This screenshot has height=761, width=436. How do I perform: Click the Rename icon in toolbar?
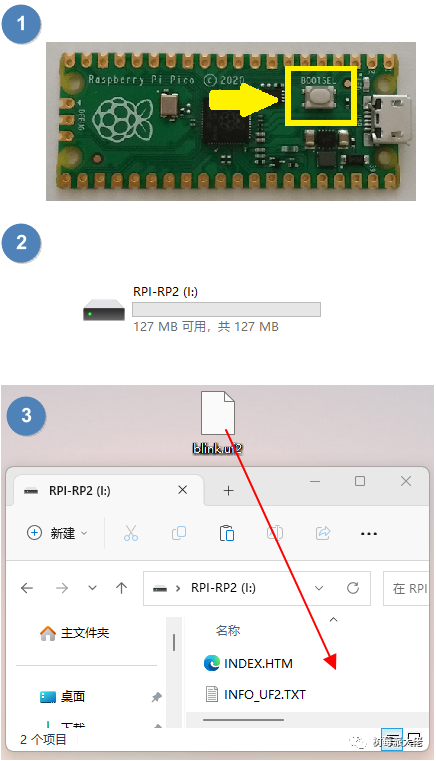275,533
